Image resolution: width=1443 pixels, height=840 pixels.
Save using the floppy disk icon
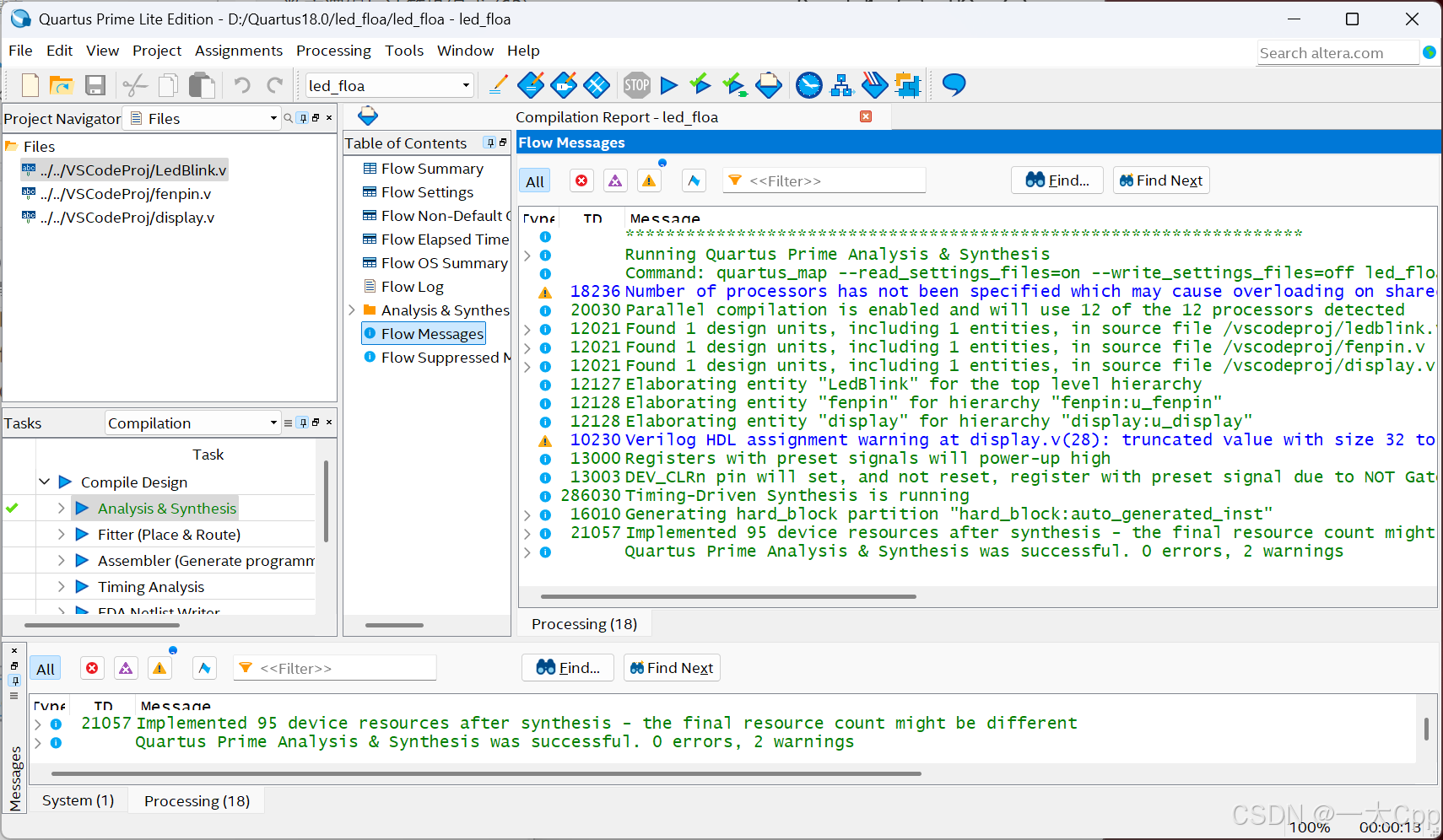[95, 85]
